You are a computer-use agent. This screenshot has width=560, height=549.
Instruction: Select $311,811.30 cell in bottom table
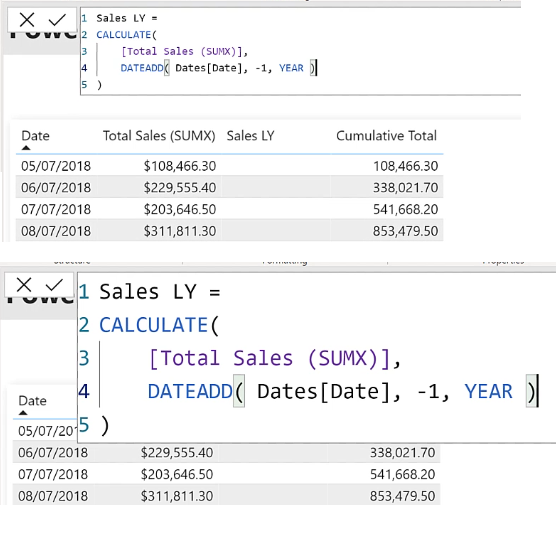pyautogui.click(x=177, y=496)
